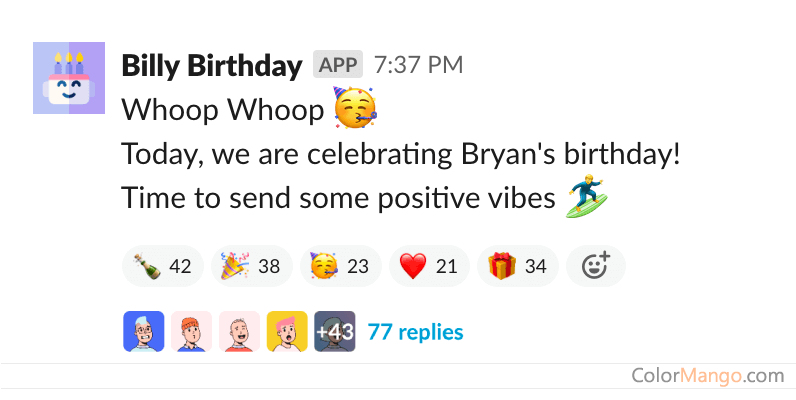The image size is (796, 400).
Task: Toggle the red heart reaction with 21
Action: 428,266
